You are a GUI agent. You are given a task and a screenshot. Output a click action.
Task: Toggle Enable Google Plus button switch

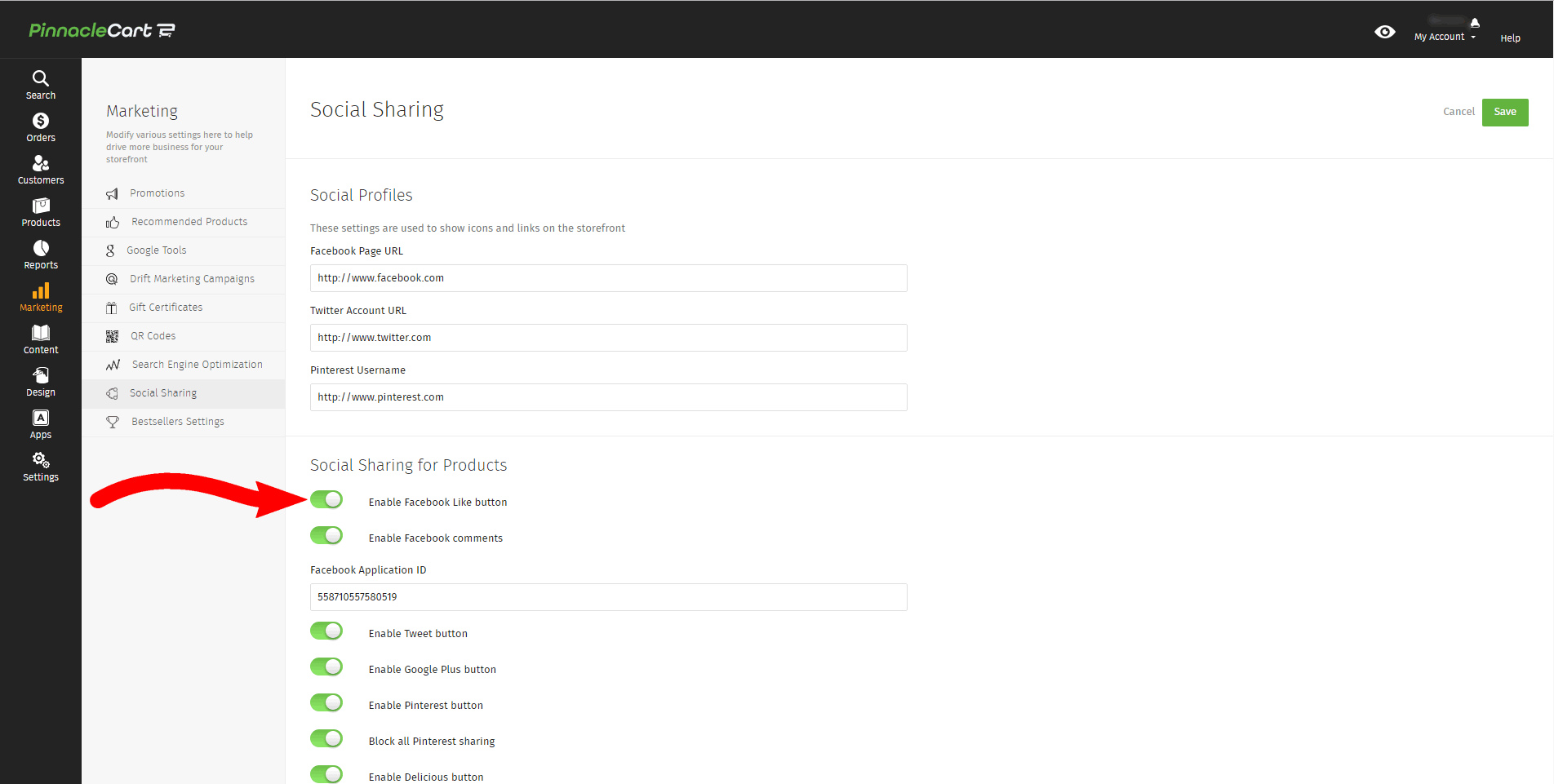coord(326,667)
